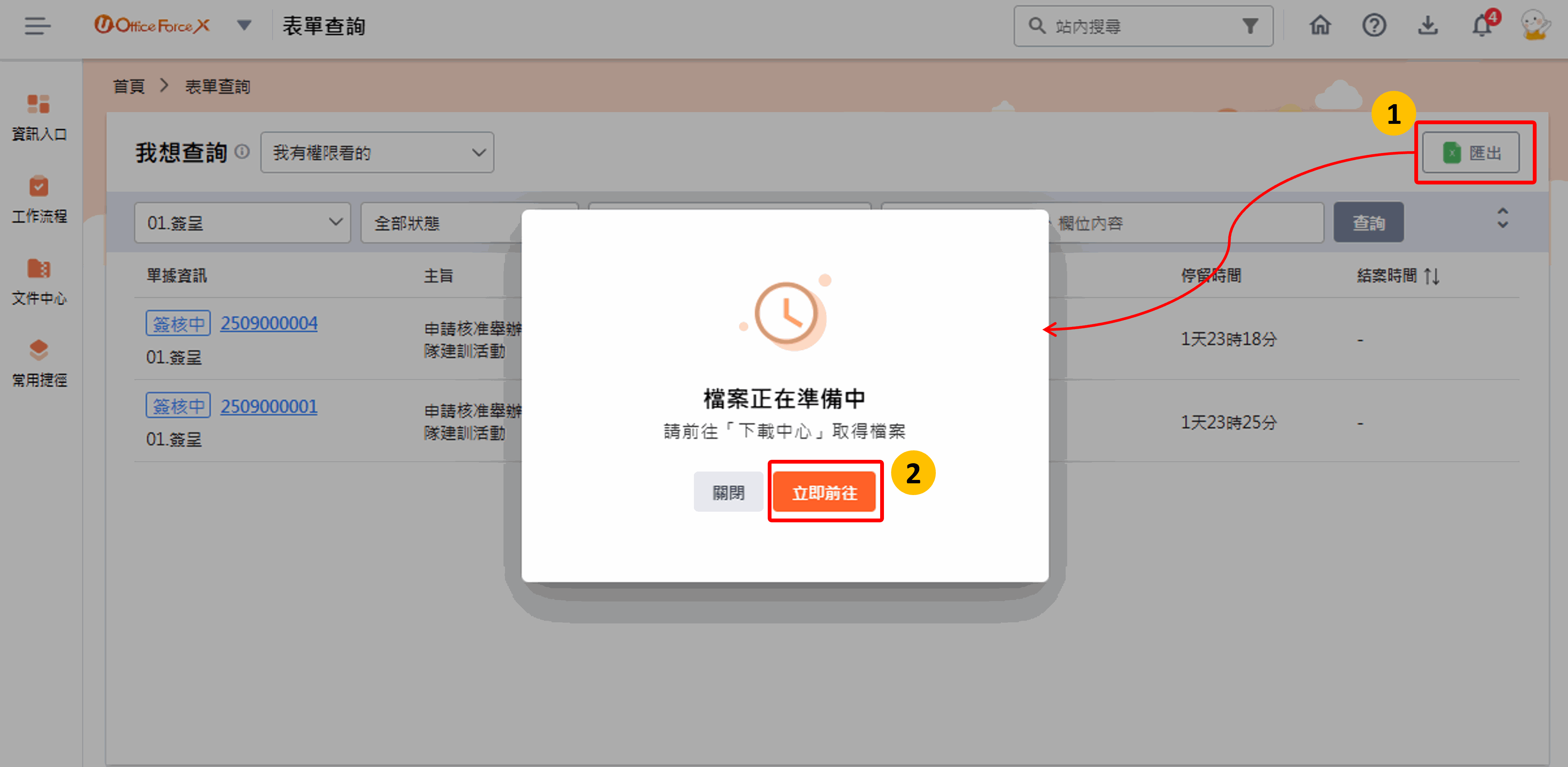Open the hamburger menu icon
1568x767 pixels.
point(37,26)
